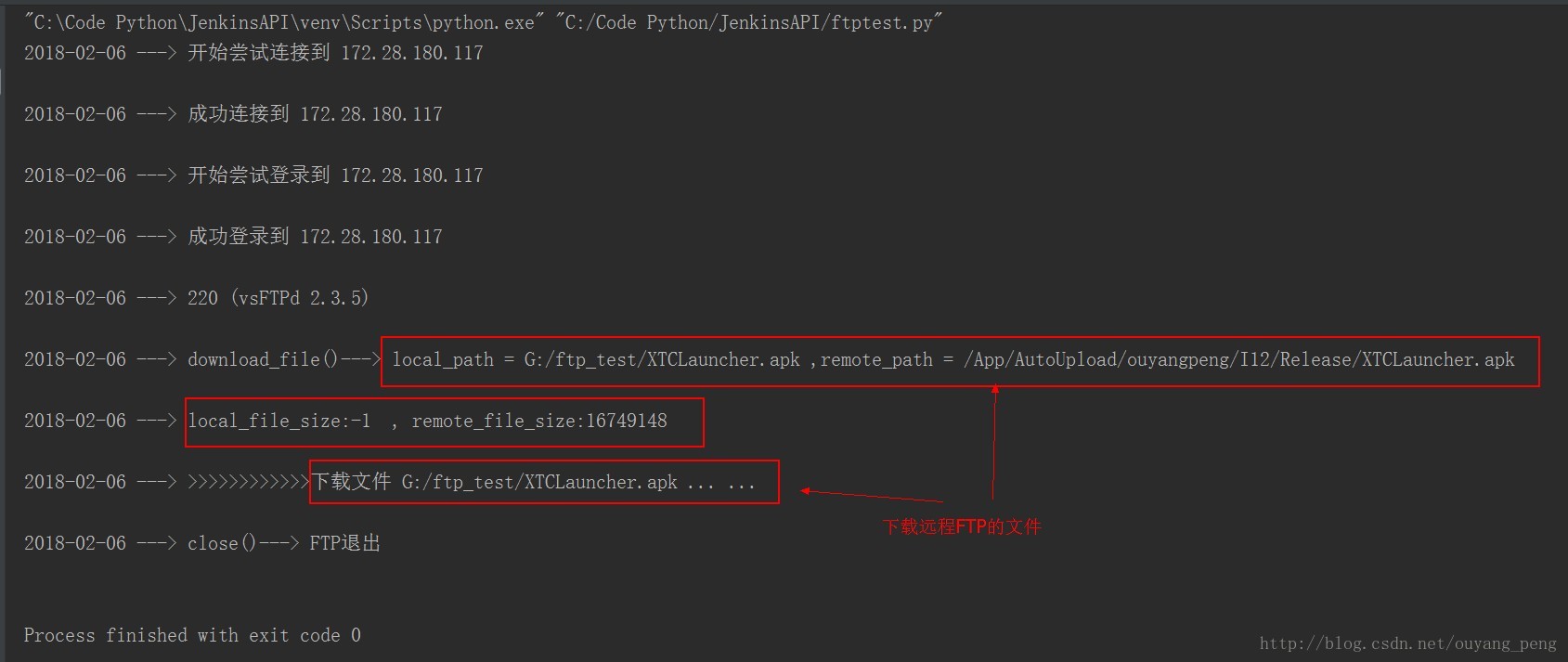1568x662 pixels.
Task: Click the remote_path /App/AutoUpload value
Action: pos(1238,359)
